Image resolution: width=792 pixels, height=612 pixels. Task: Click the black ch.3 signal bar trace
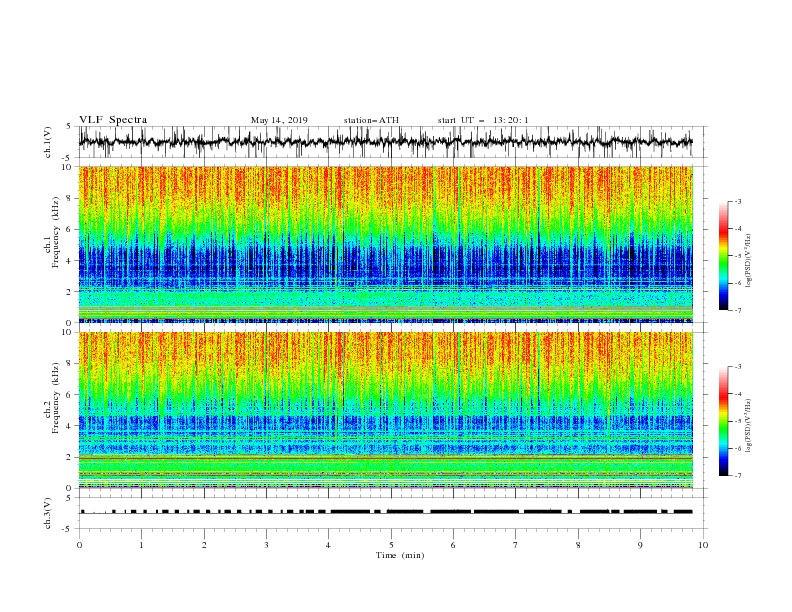pos(385,512)
